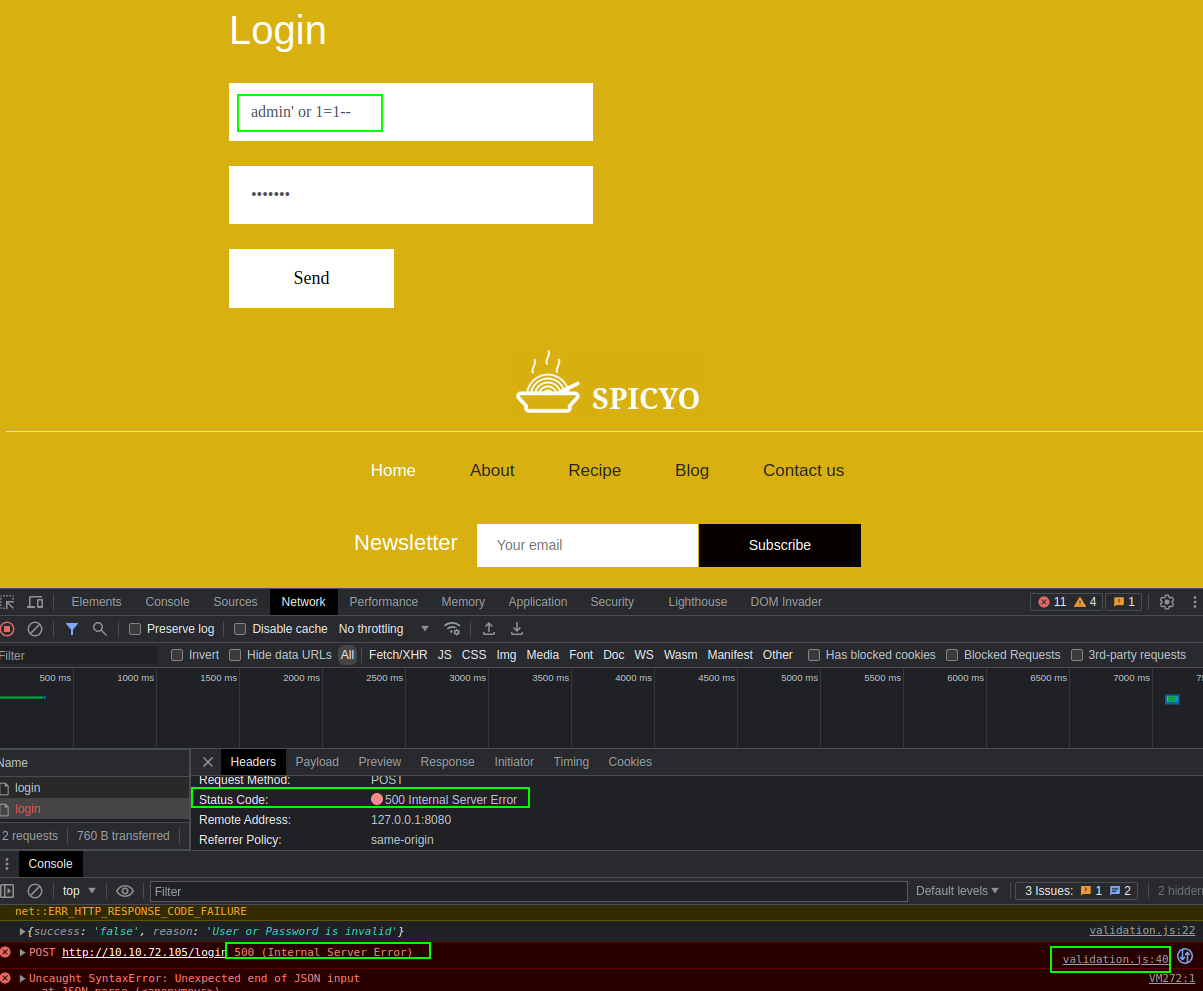Click the http://10.10.72.105/login URL in console
The image size is (1203, 991).
[144, 952]
